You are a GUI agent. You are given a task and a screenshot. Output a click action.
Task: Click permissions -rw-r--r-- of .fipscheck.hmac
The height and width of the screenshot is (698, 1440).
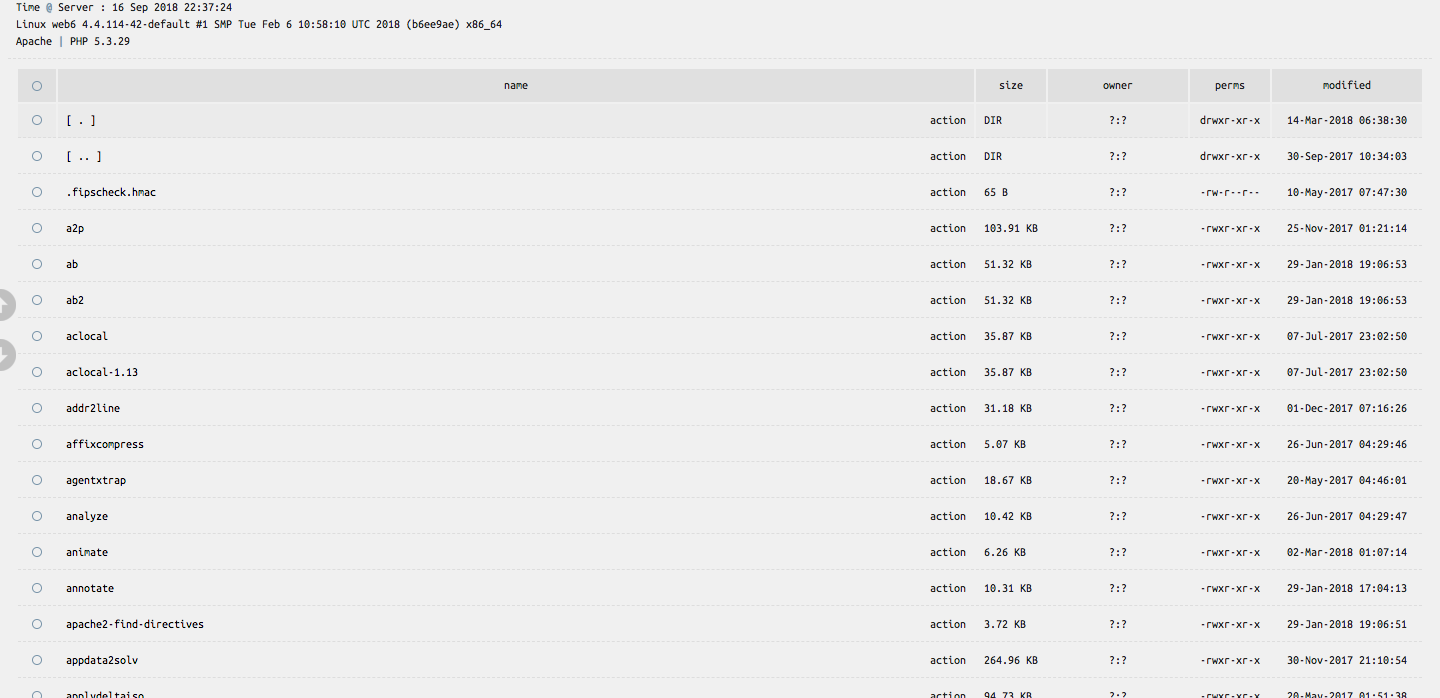point(1230,192)
